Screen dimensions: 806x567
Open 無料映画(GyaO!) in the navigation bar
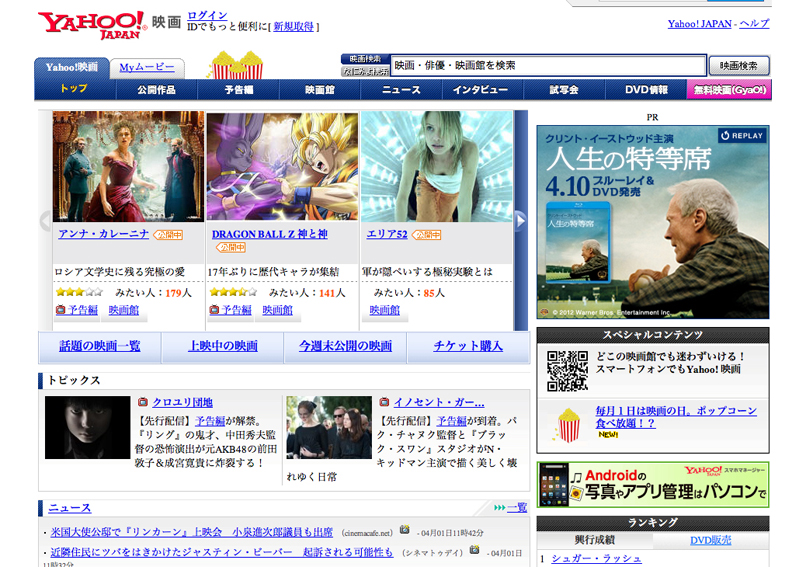pos(728,90)
